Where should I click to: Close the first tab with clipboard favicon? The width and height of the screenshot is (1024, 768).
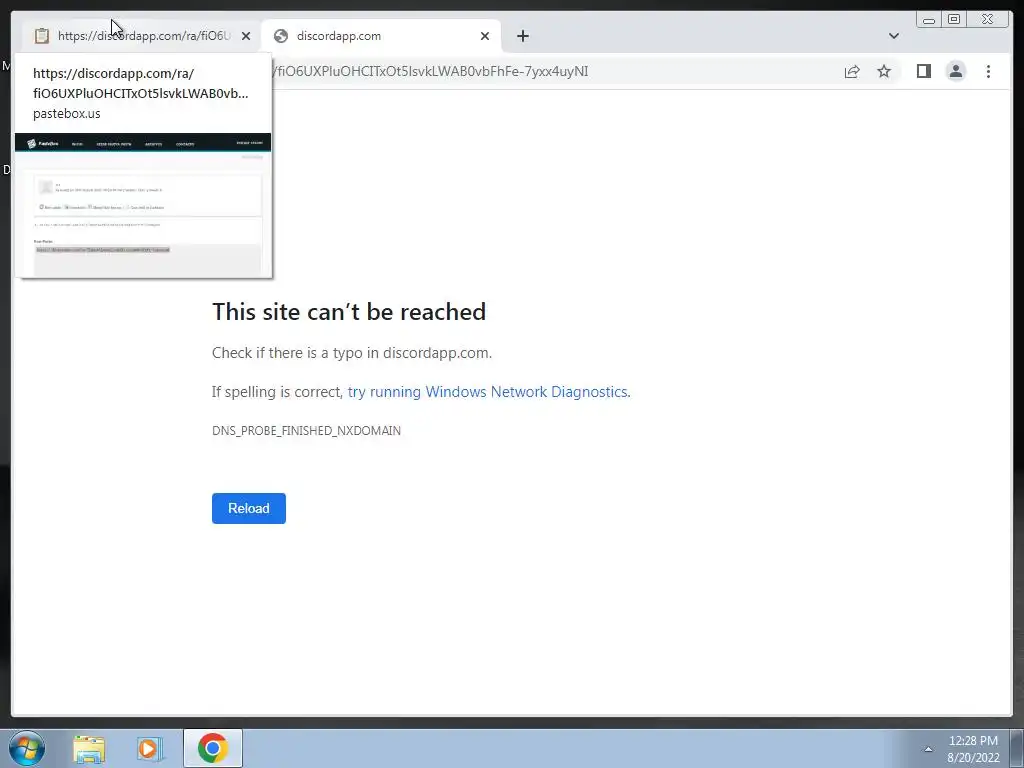(246, 36)
